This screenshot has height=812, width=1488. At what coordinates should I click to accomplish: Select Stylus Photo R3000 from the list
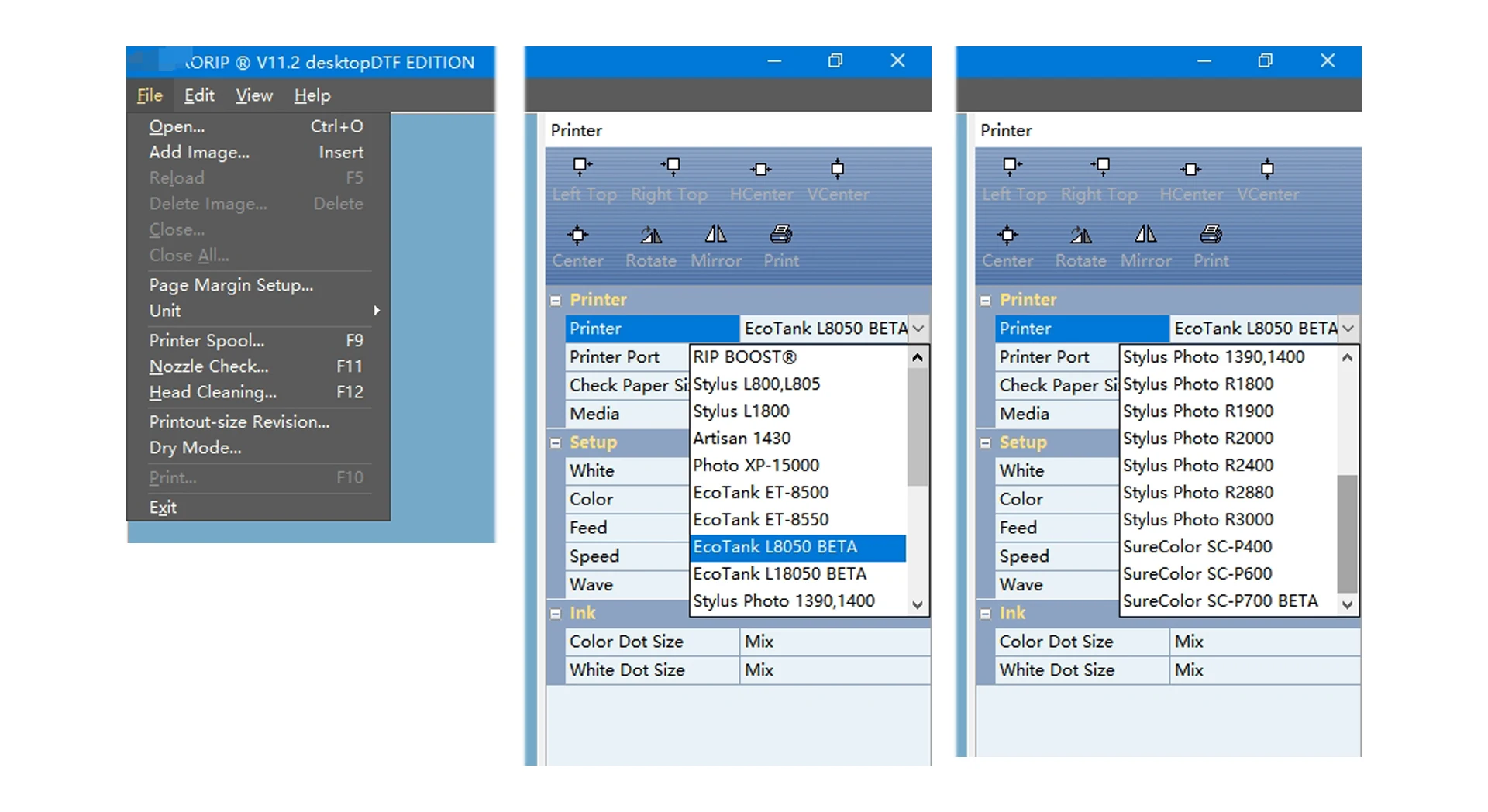pos(1229,520)
